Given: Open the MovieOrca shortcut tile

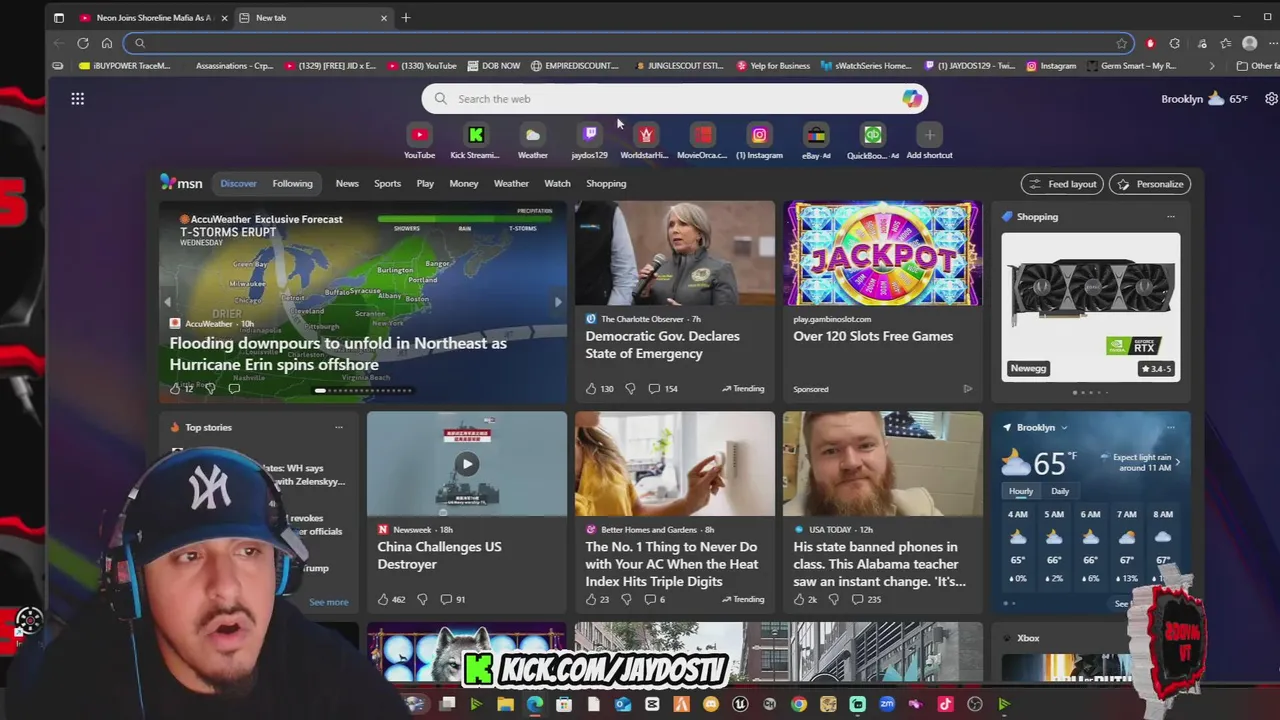Looking at the screenshot, I should pos(702,141).
